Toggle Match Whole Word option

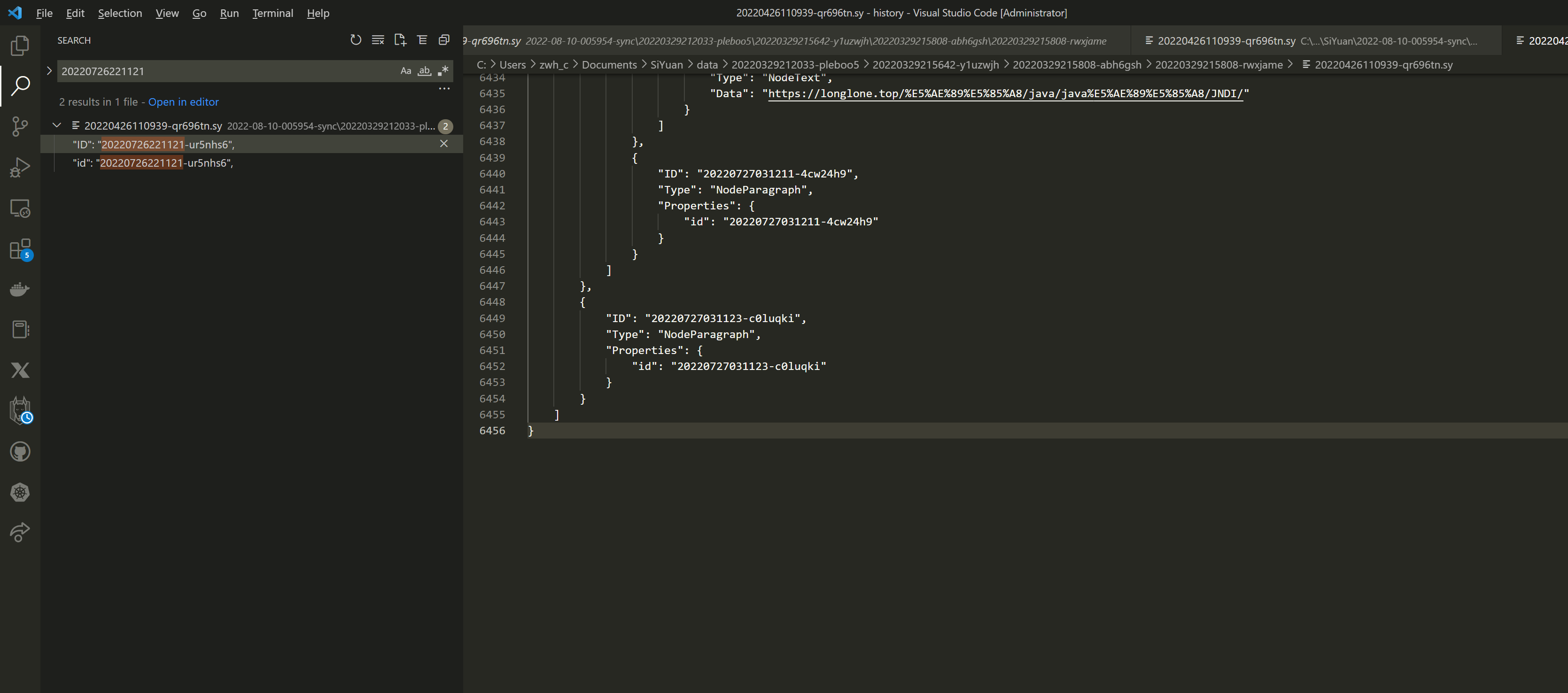coord(424,71)
